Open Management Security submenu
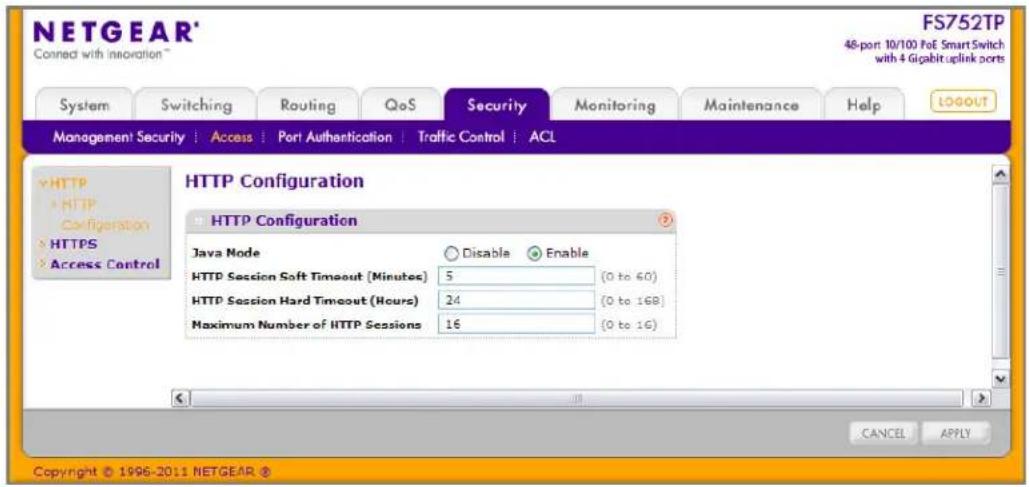 [119, 137]
